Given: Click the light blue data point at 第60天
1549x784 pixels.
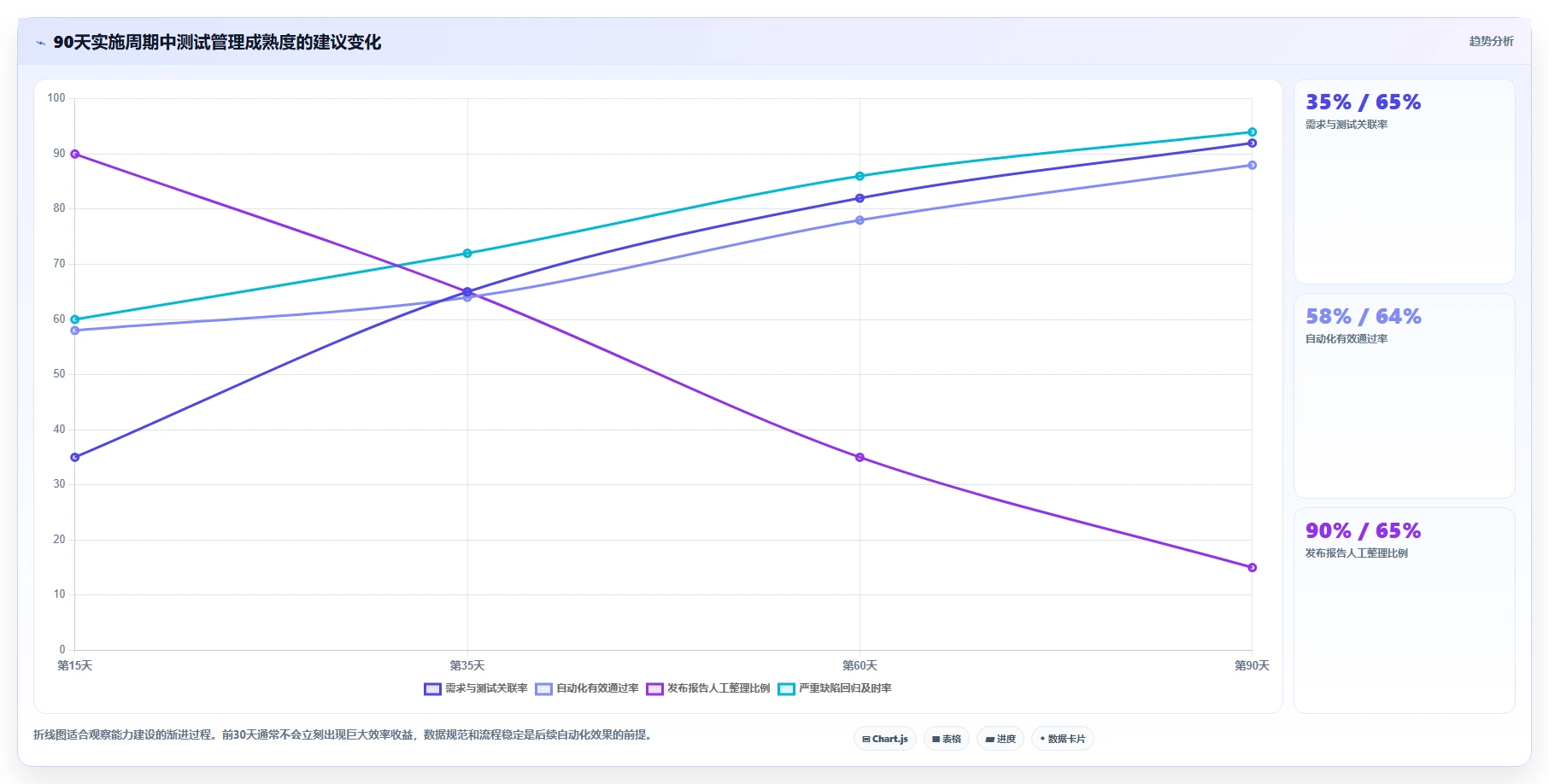Looking at the screenshot, I should click(x=860, y=220).
